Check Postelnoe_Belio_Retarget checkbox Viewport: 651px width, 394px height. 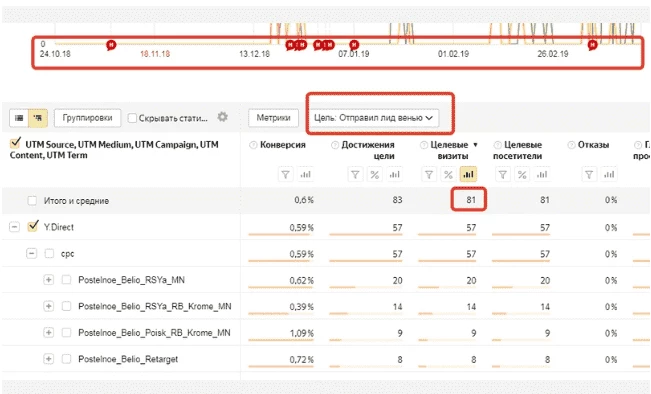[66, 359]
